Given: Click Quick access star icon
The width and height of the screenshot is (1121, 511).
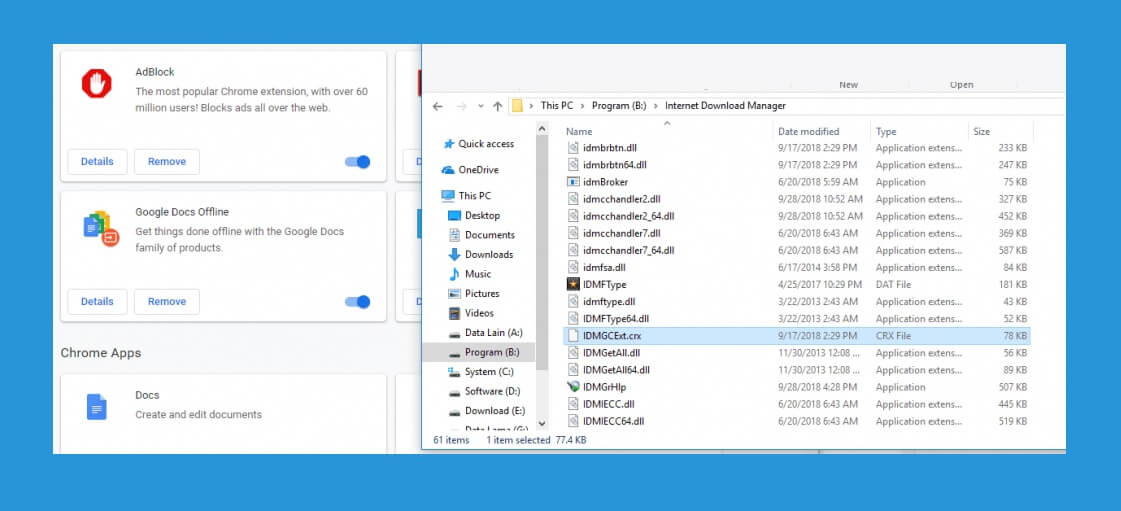Looking at the screenshot, I should 448,144.
